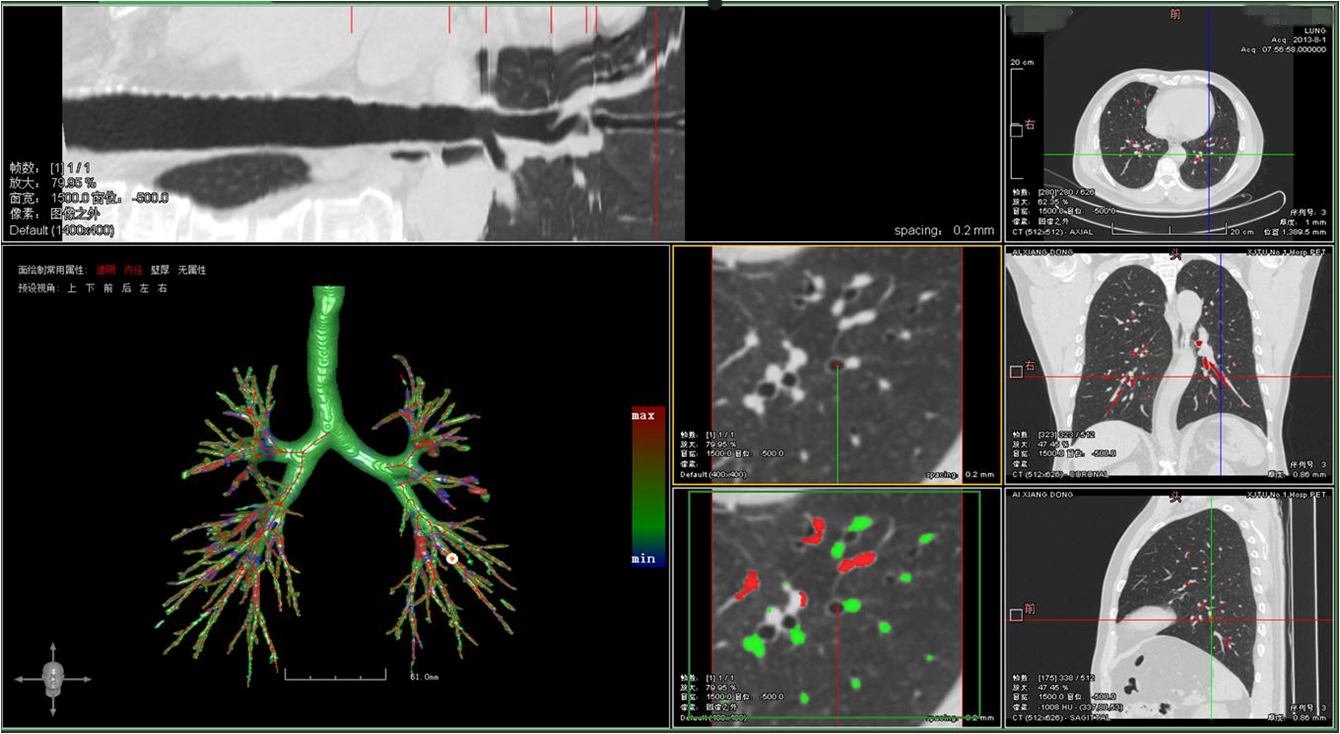Screen dimensions: 1340x734
Task: Select the 内径 rendering attribute
Action: tap(133, 270)
